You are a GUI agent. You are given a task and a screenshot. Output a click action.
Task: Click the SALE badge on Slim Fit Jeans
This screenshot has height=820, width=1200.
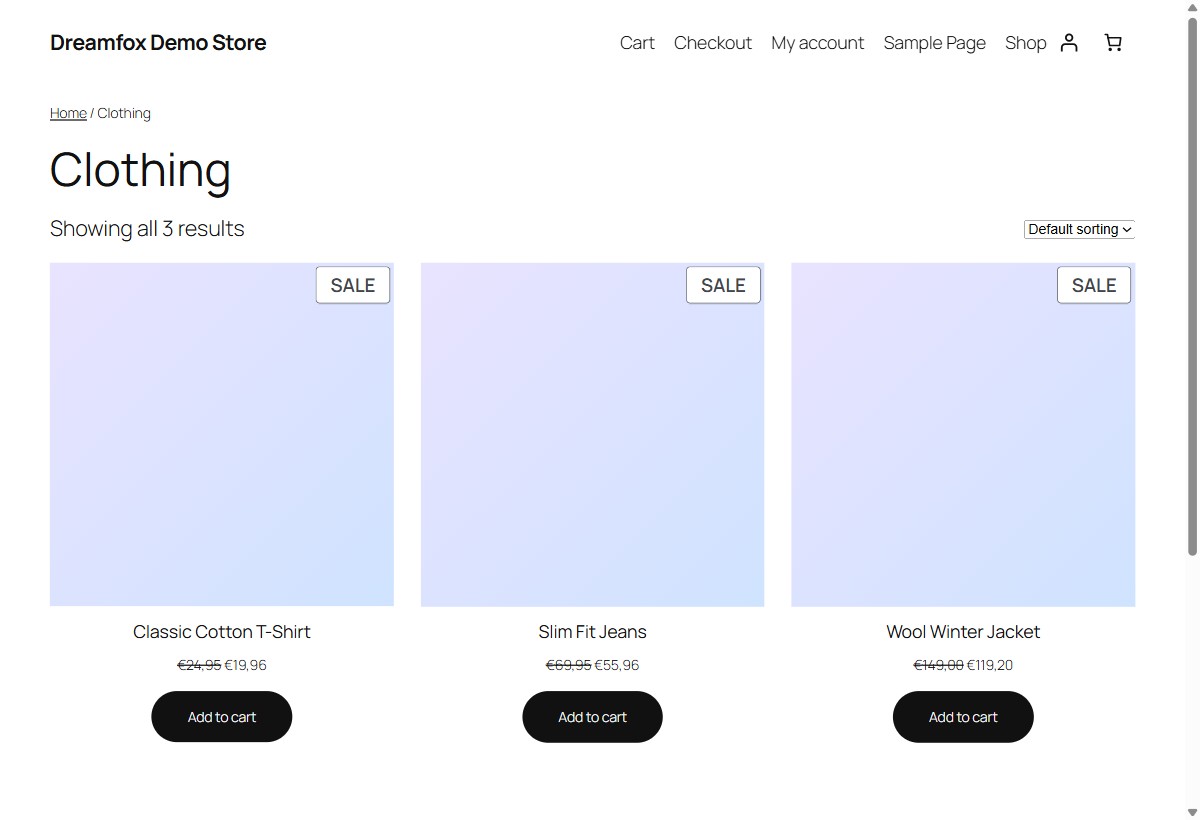723,285
